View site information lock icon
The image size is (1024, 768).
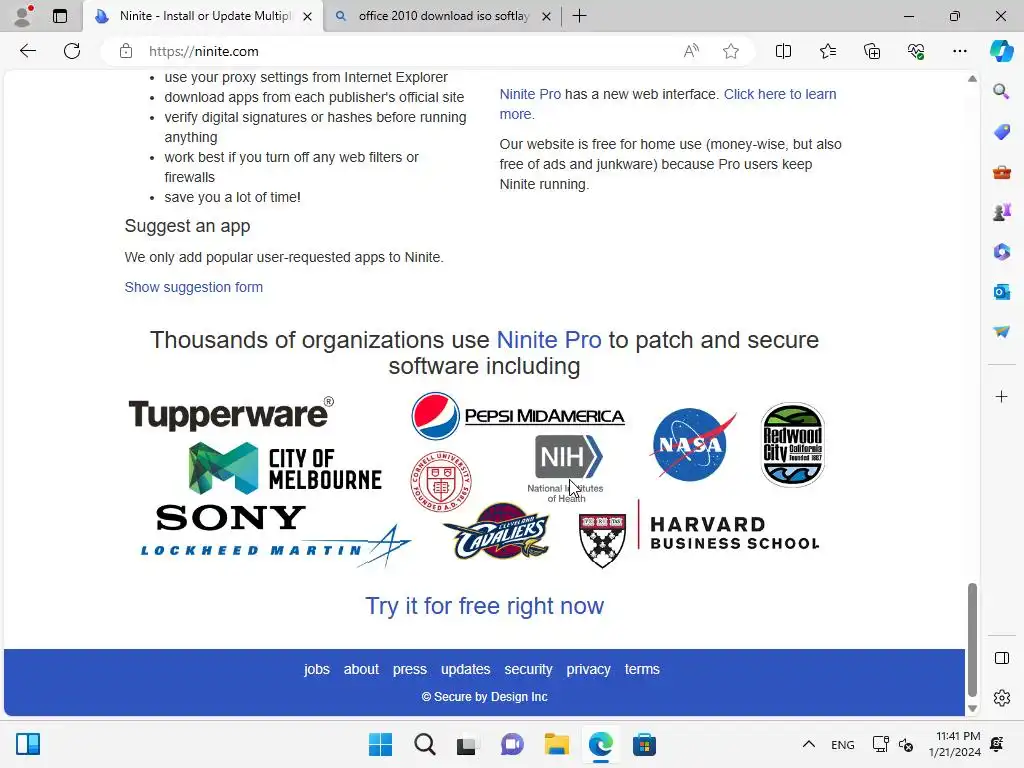(x=126, y=51)
